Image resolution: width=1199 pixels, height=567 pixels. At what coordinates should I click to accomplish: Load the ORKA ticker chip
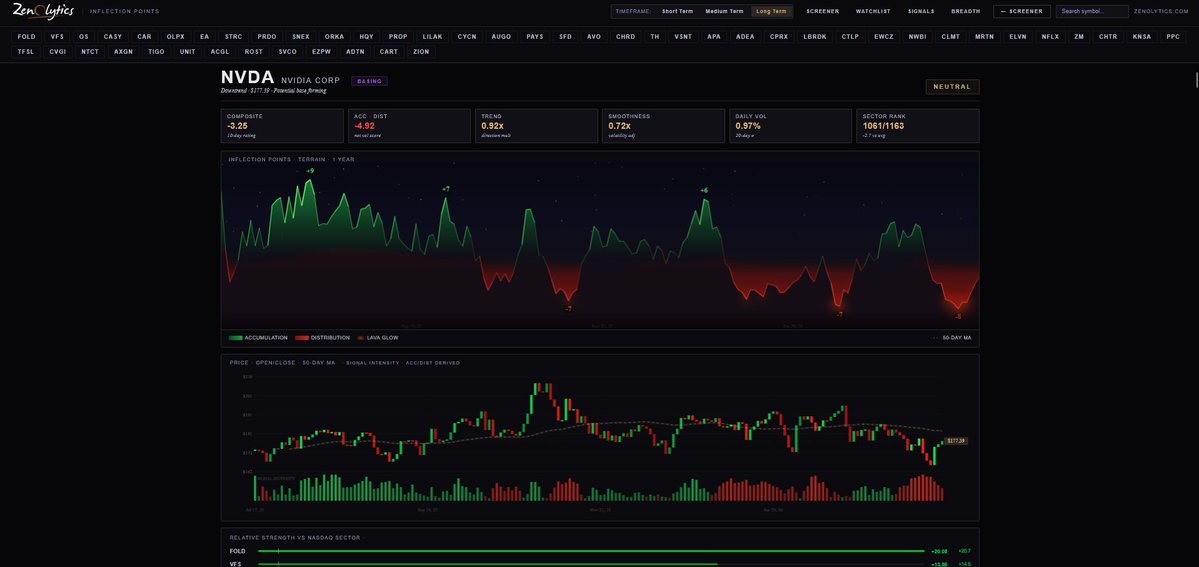[x=334, y=37]
